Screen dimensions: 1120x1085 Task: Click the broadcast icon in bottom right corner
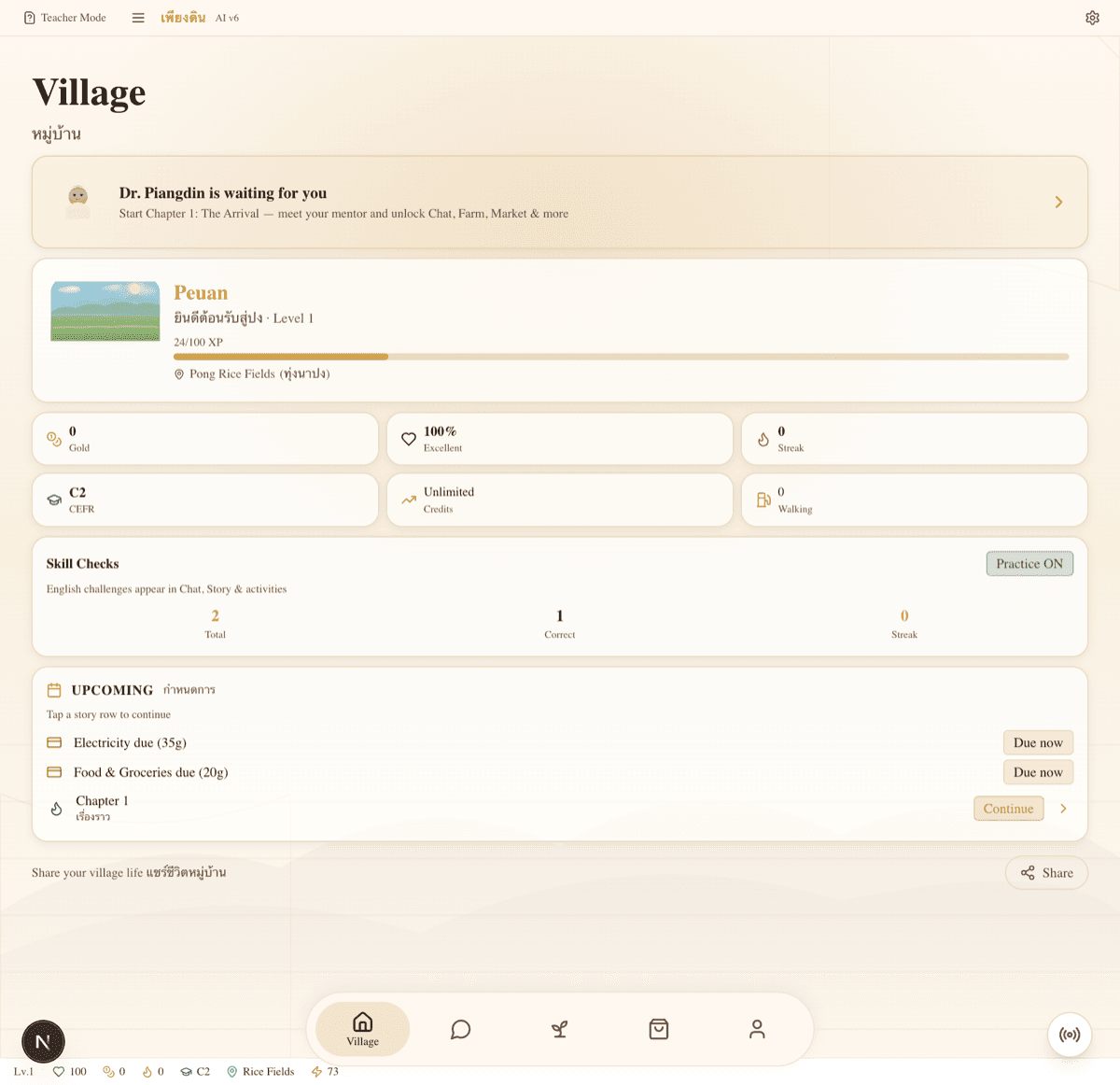point(1070,1035)
